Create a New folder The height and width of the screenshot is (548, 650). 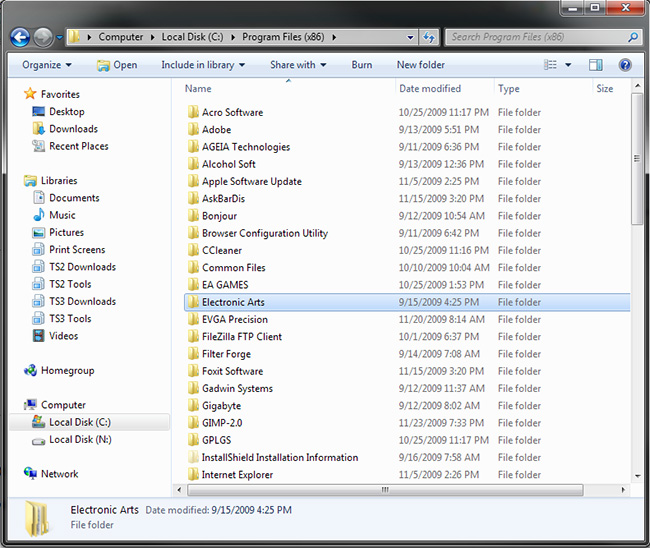pos(420,65)
